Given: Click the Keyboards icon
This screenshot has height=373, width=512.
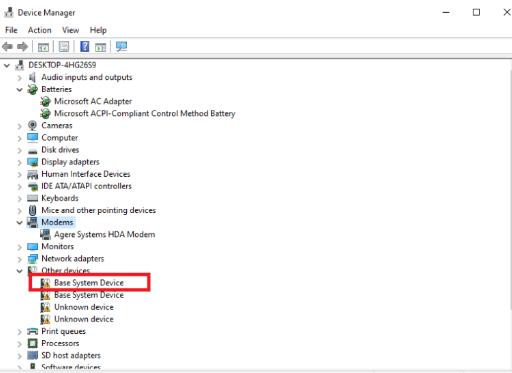Looking at the screenshot, I should tap(33, 198).
